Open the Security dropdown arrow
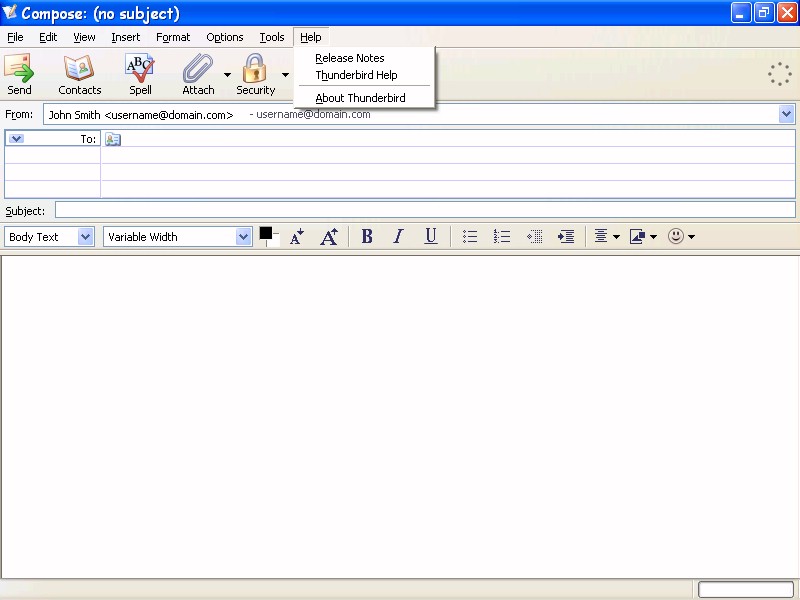 [285, 75]
